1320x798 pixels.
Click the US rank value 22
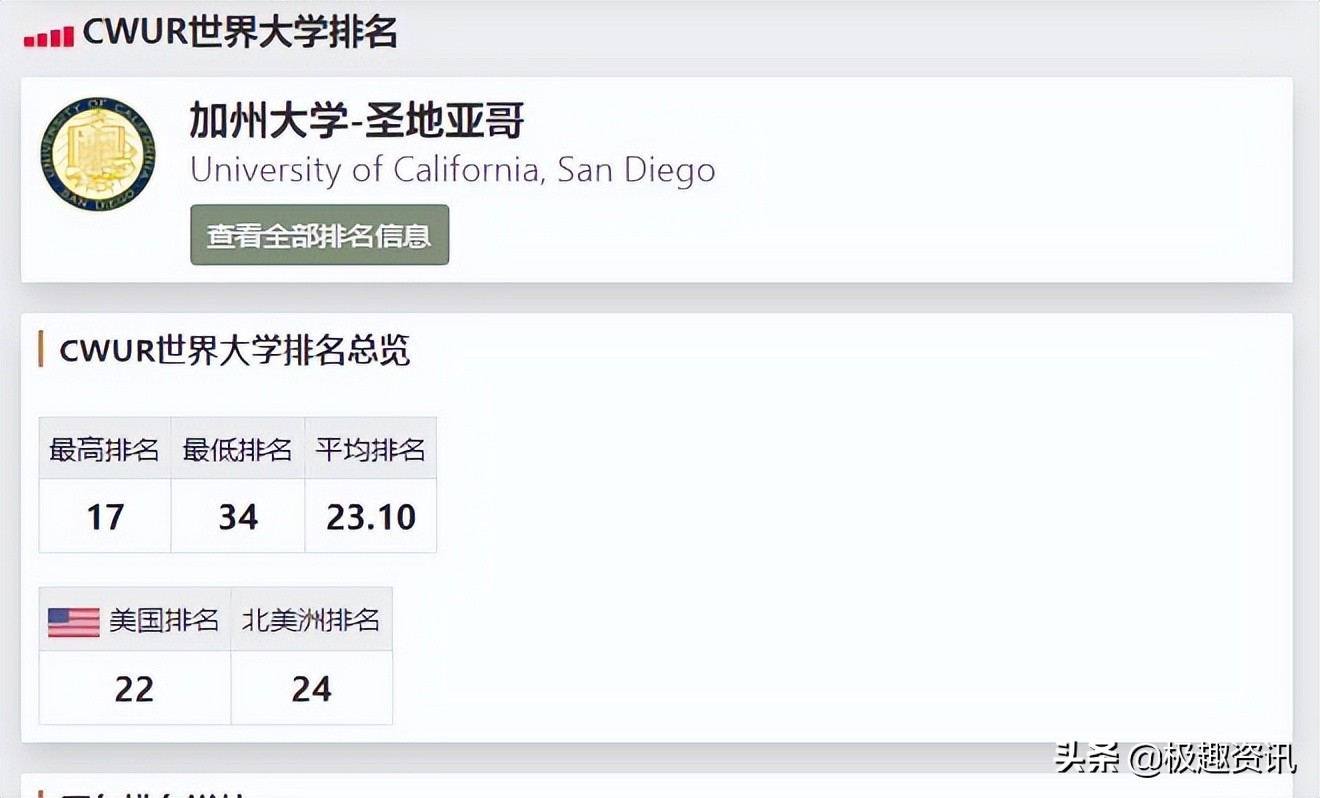point(134,688)
